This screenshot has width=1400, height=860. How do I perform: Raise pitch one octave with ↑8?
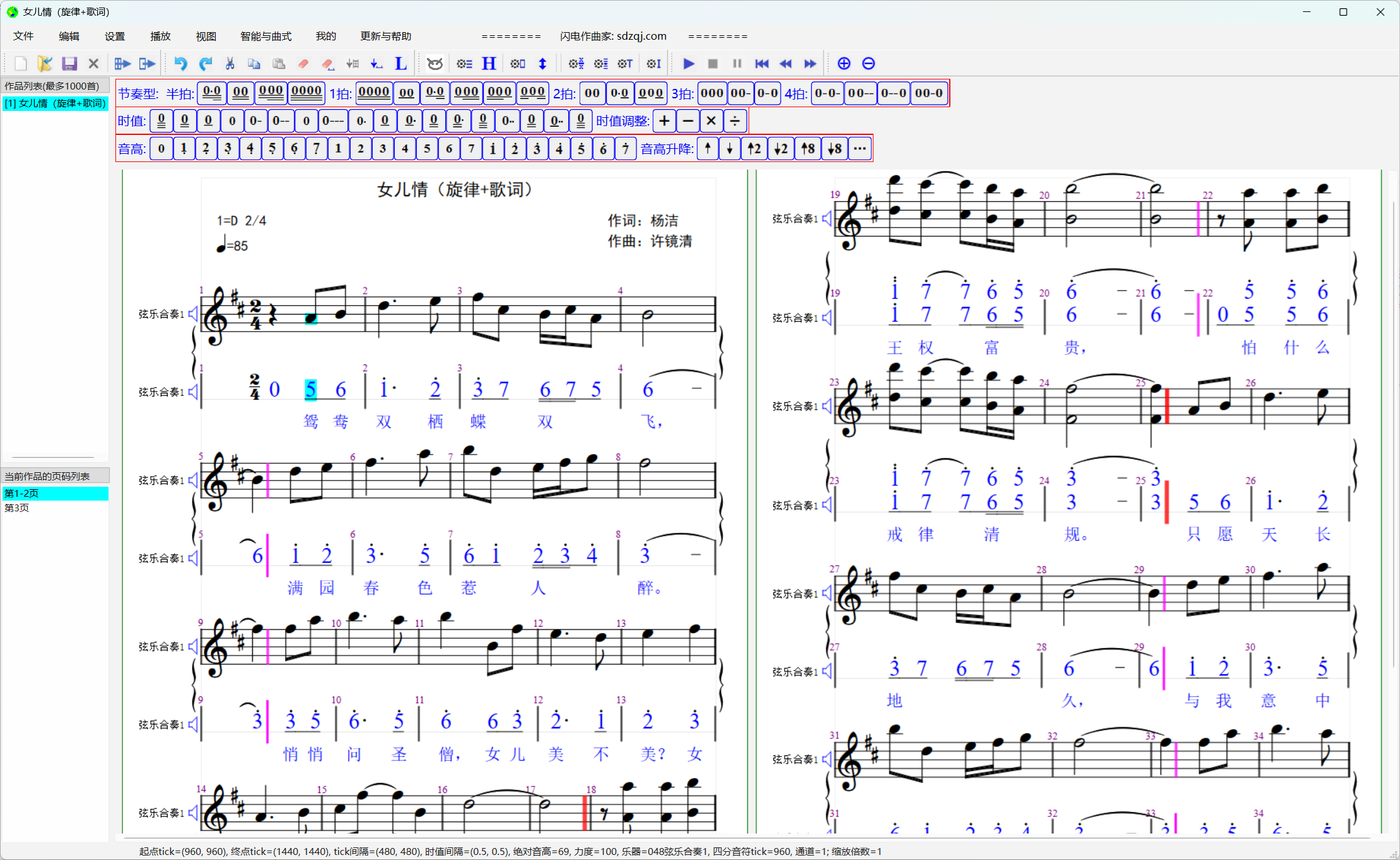point(808,149)
